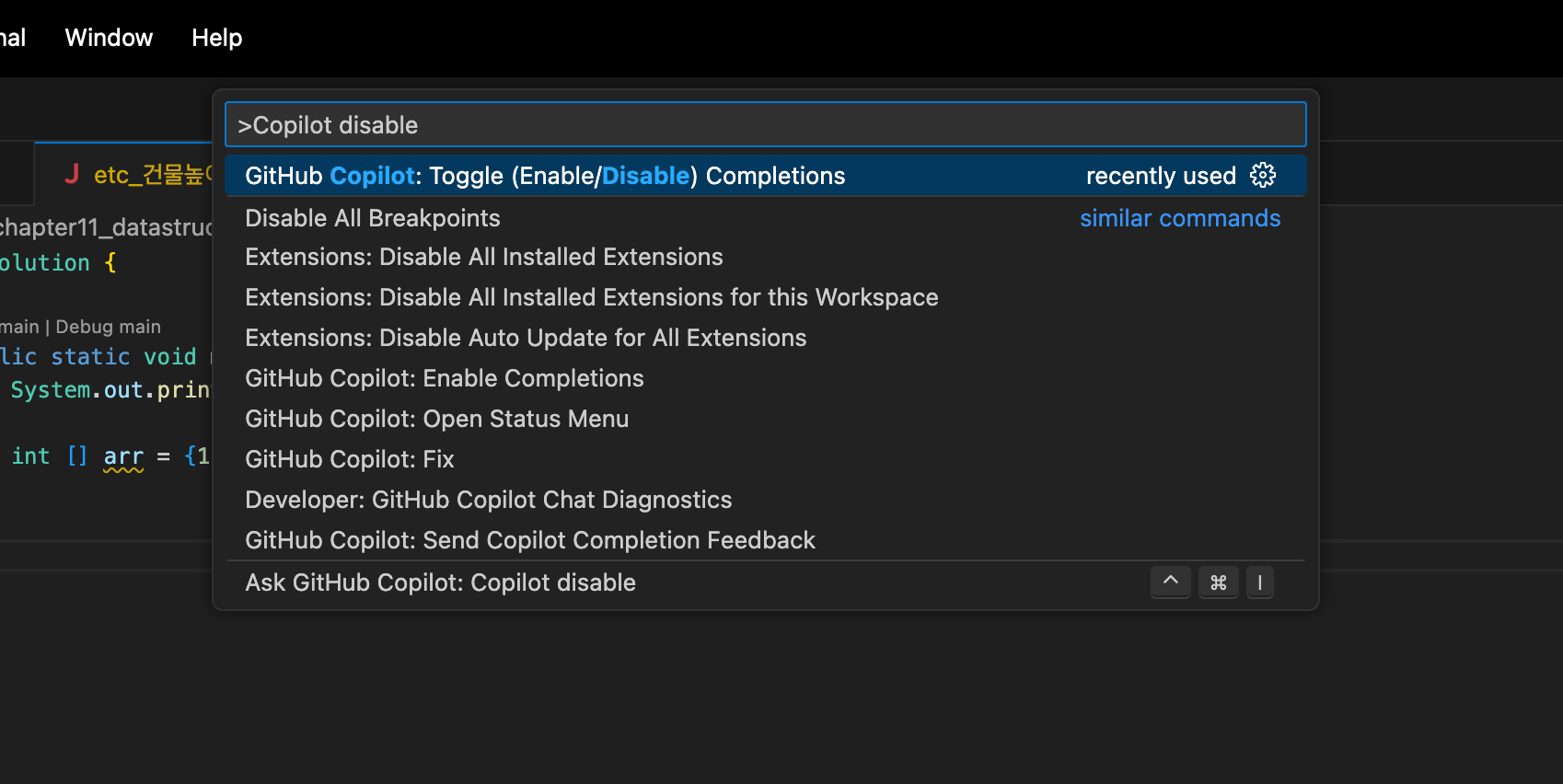Open the Help menu
The height and width of the screenshot is (784, 1563).
(x=217, y=38)
